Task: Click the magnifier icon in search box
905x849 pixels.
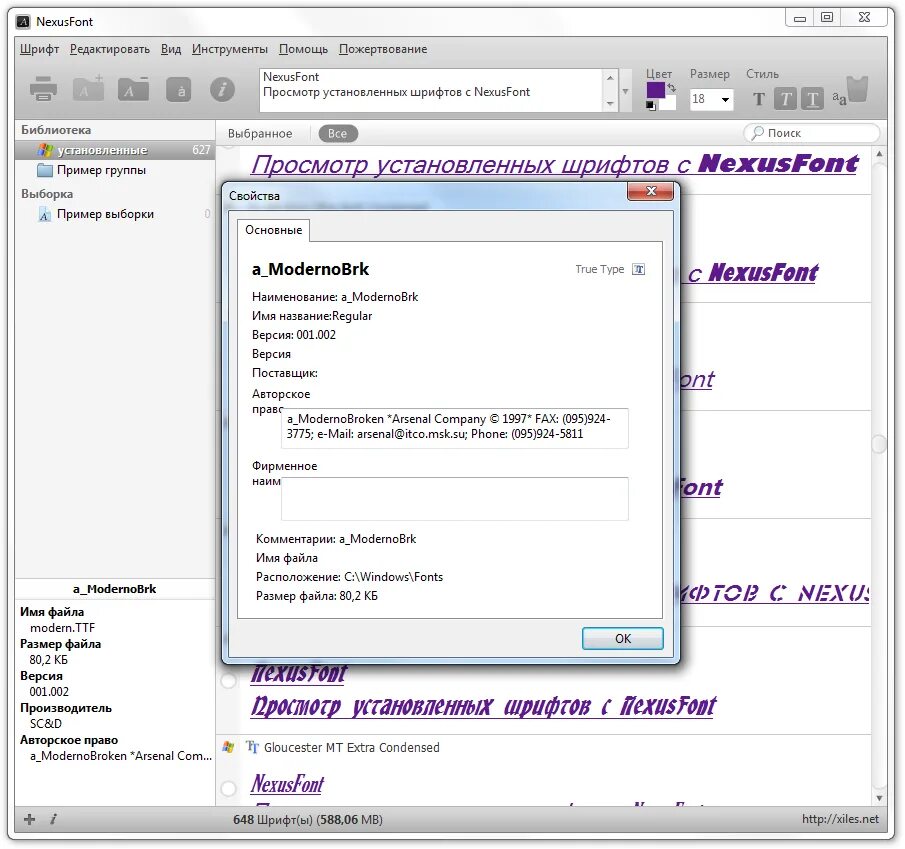Action: coord(757,133)
